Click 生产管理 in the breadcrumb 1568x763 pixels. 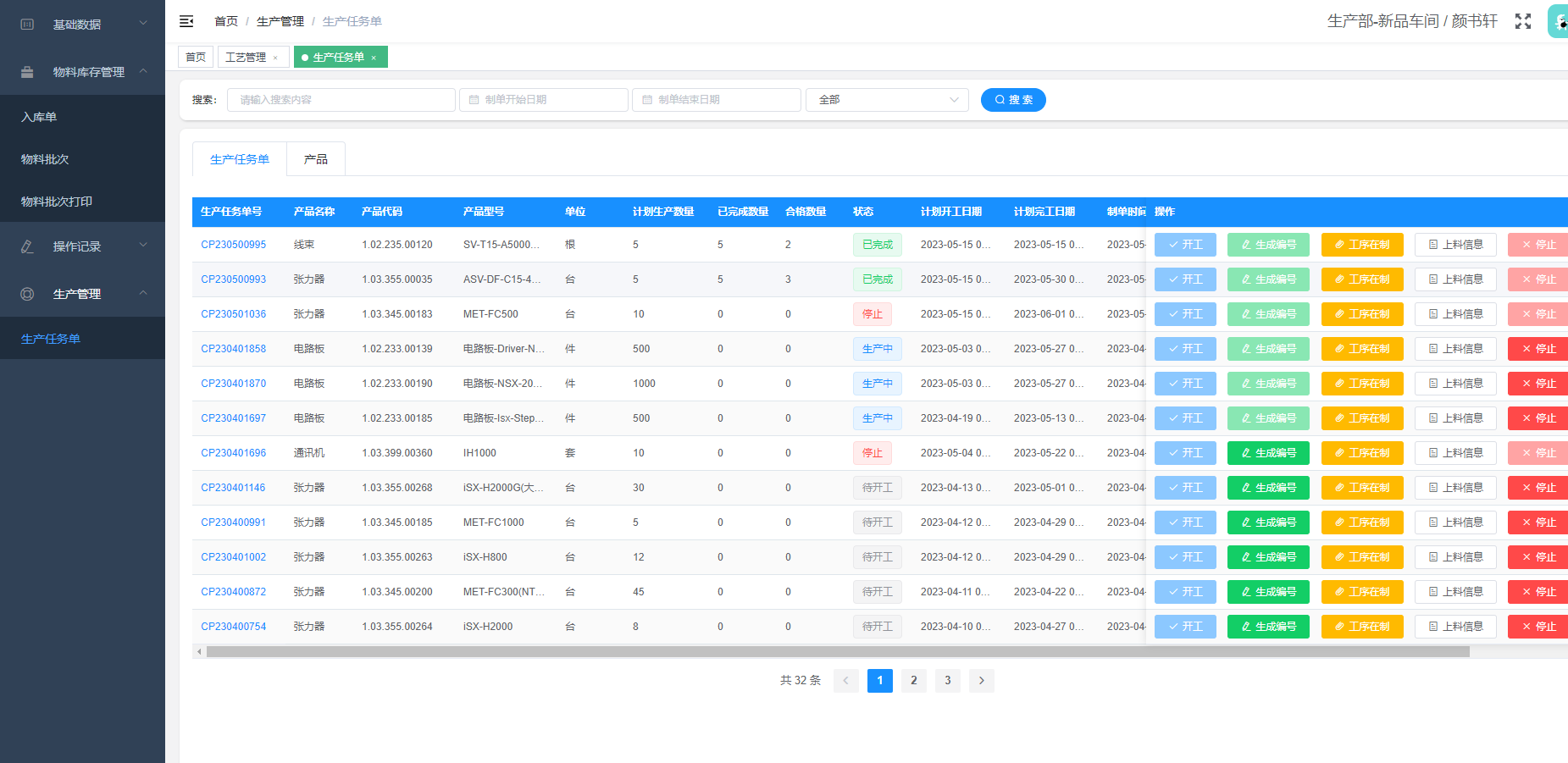[x=280, y=21]
